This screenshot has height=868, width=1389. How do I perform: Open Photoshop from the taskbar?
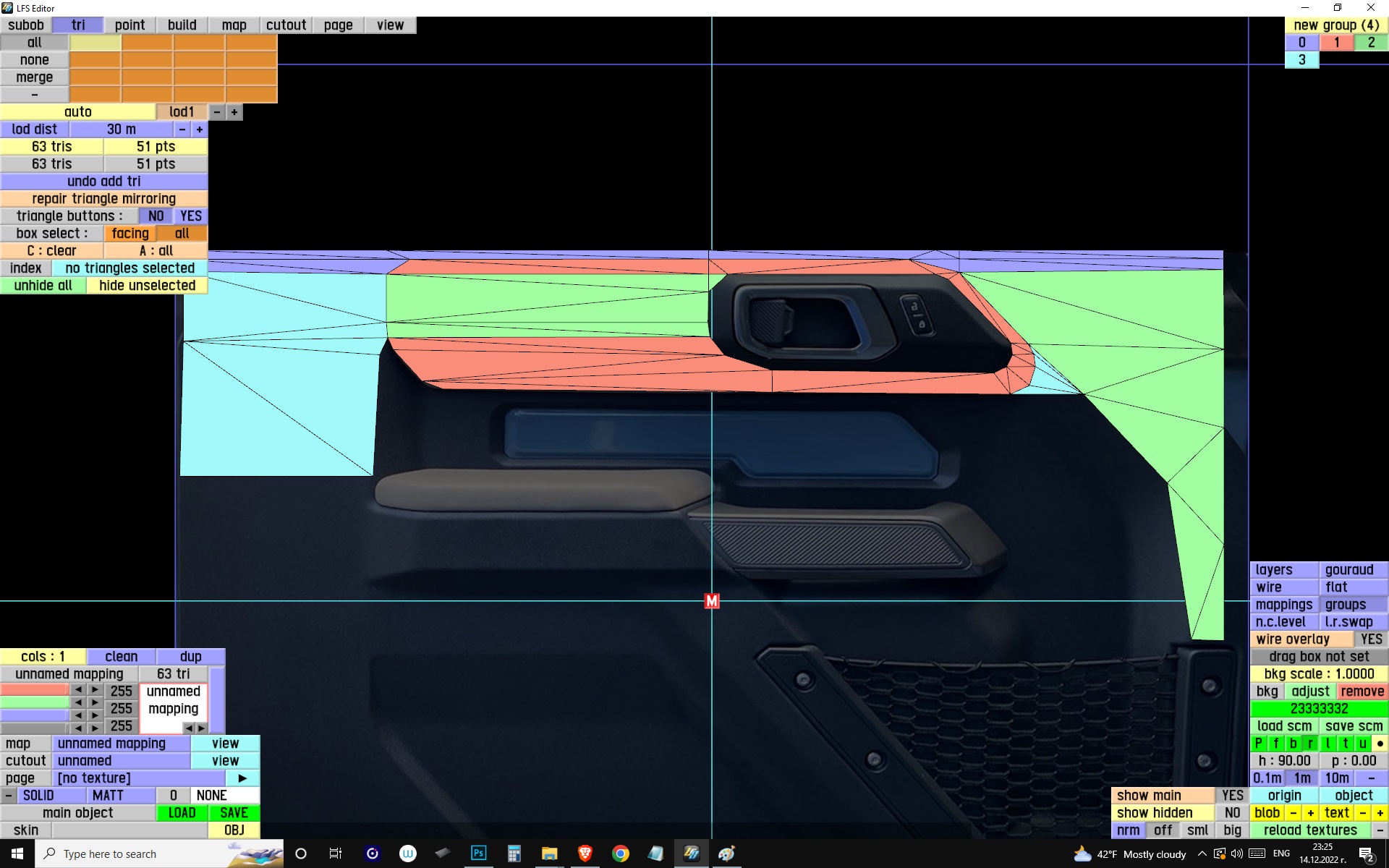[x=478, y=854]
